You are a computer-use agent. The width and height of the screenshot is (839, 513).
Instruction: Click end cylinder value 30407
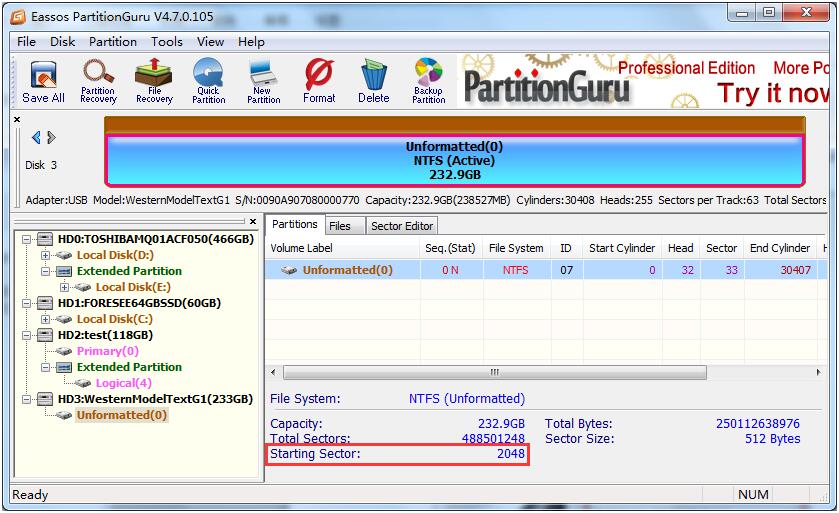[x=796, y=270]
